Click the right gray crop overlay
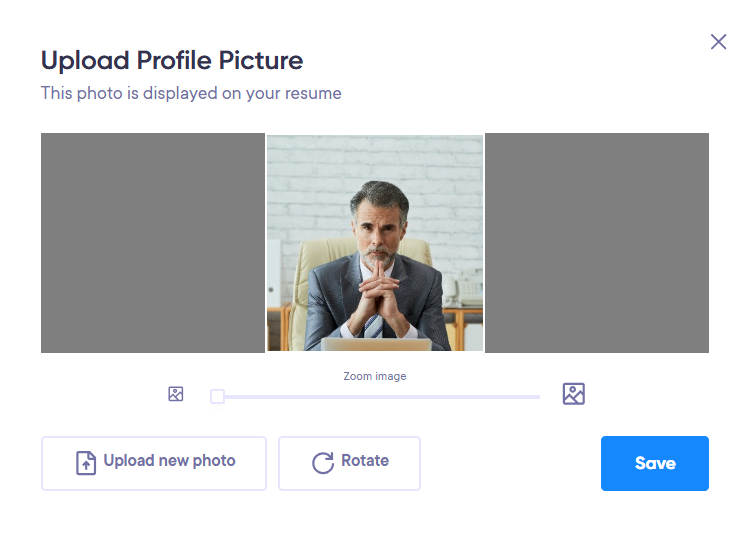Screen dimensions: 749x535 [597, 243]
